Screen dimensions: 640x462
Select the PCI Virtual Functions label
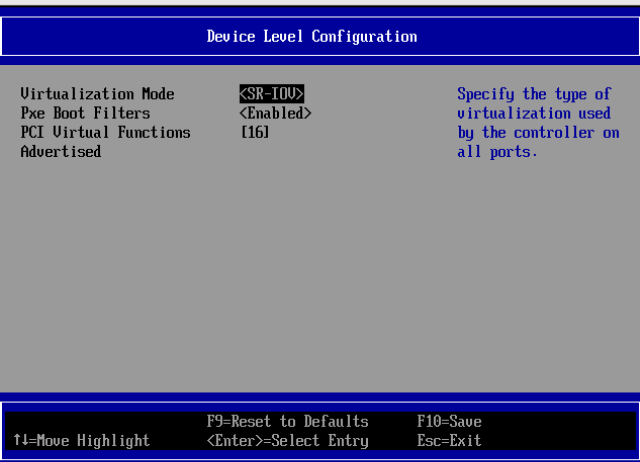105,132
